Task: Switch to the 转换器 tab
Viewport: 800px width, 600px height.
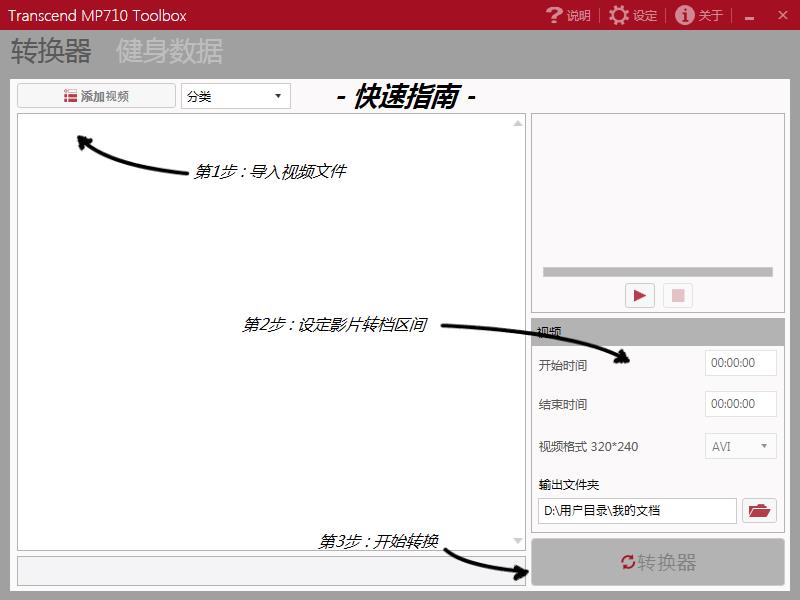Action: click(x=51, y=51)
